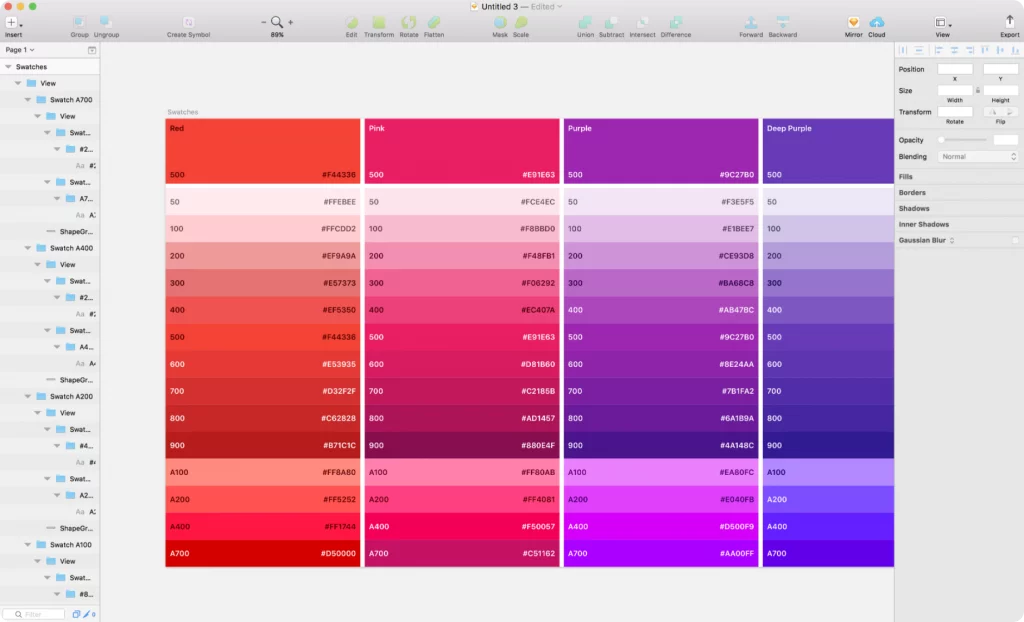The height and width of the screenshot is (622, 1024).
Task: Select the Pink A400 #F50057 swatch
Action: pyautogui.click(x=462, y=527)
